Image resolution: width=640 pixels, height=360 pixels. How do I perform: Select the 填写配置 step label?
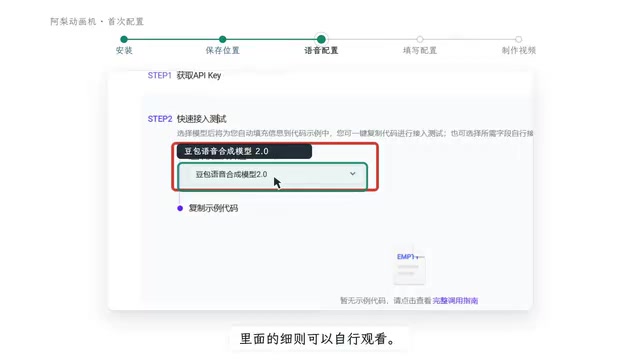click(420, 51)
